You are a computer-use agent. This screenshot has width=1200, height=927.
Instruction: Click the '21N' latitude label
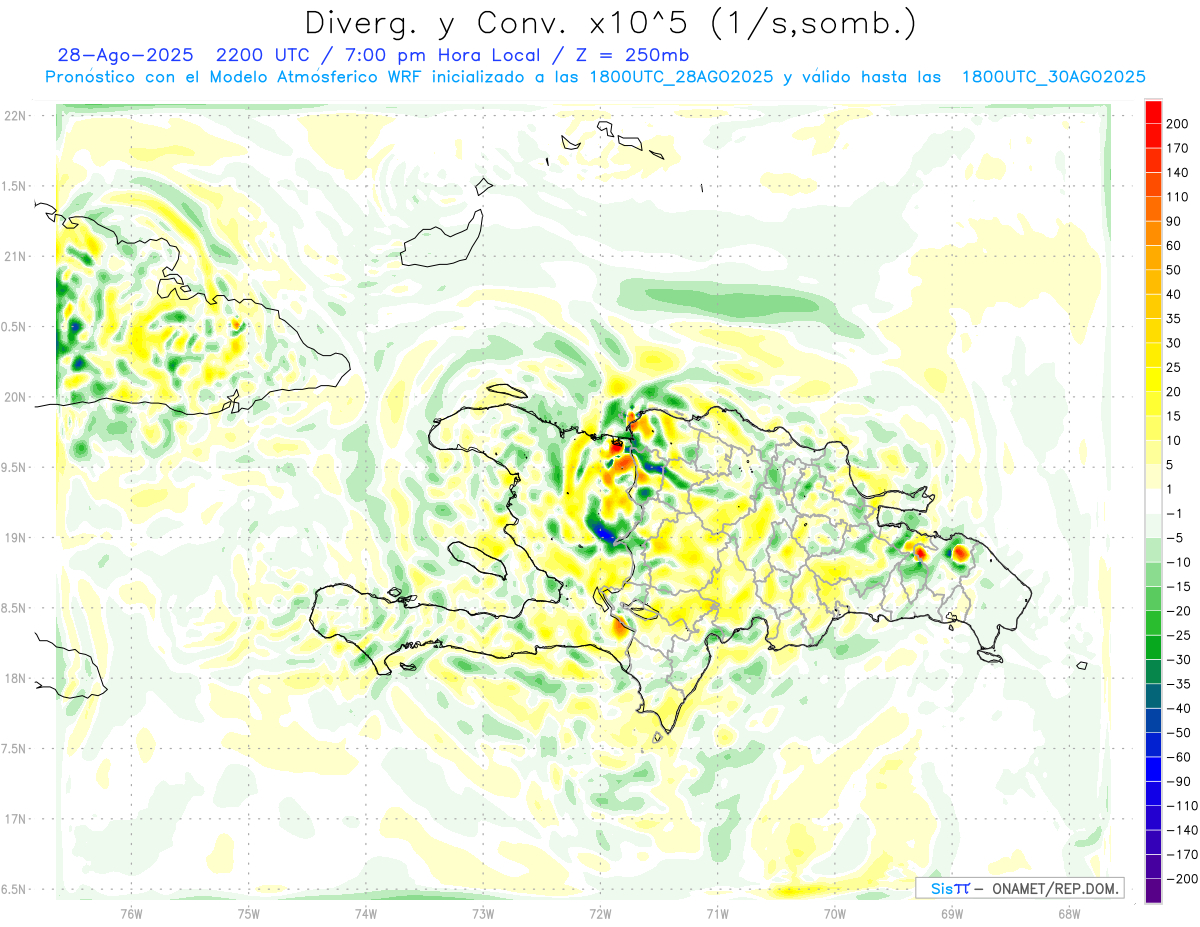click(x=15, y=257)
